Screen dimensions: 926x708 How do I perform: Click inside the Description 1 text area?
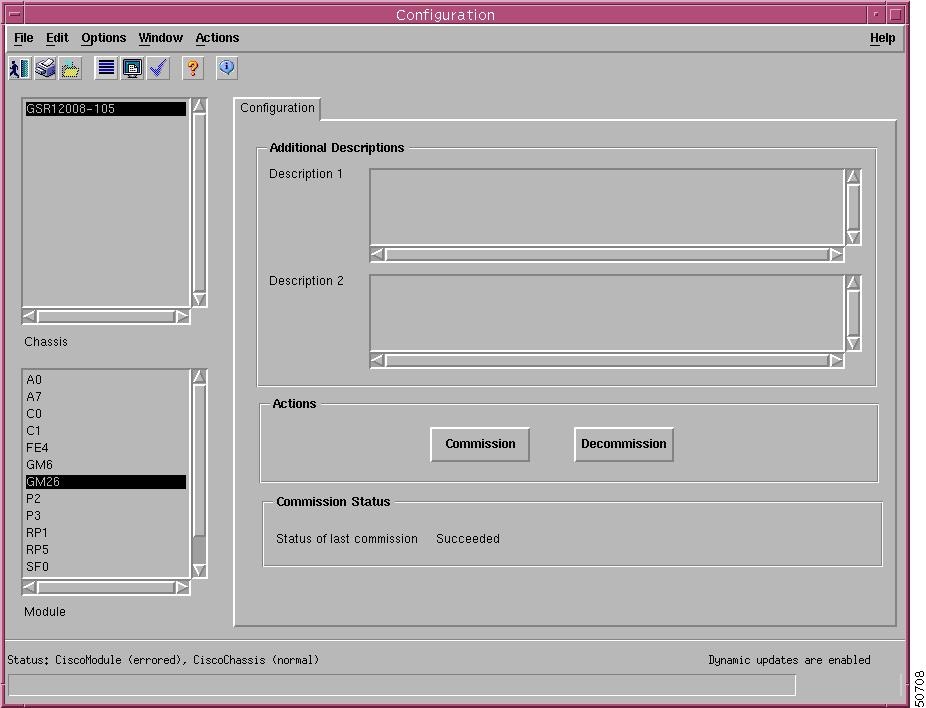pyautogui.click(x=607, y=207)
